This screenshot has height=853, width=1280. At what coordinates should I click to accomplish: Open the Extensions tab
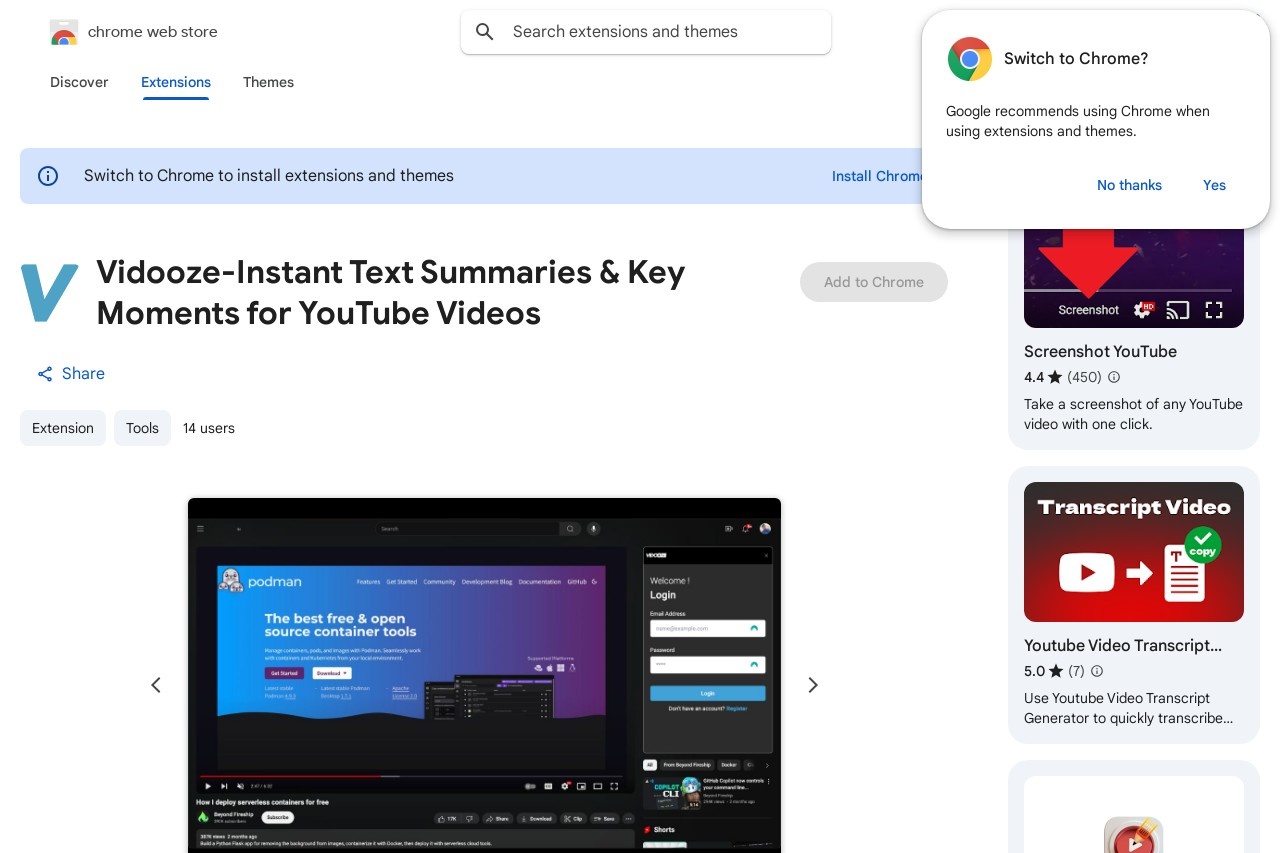click(176, 82)
